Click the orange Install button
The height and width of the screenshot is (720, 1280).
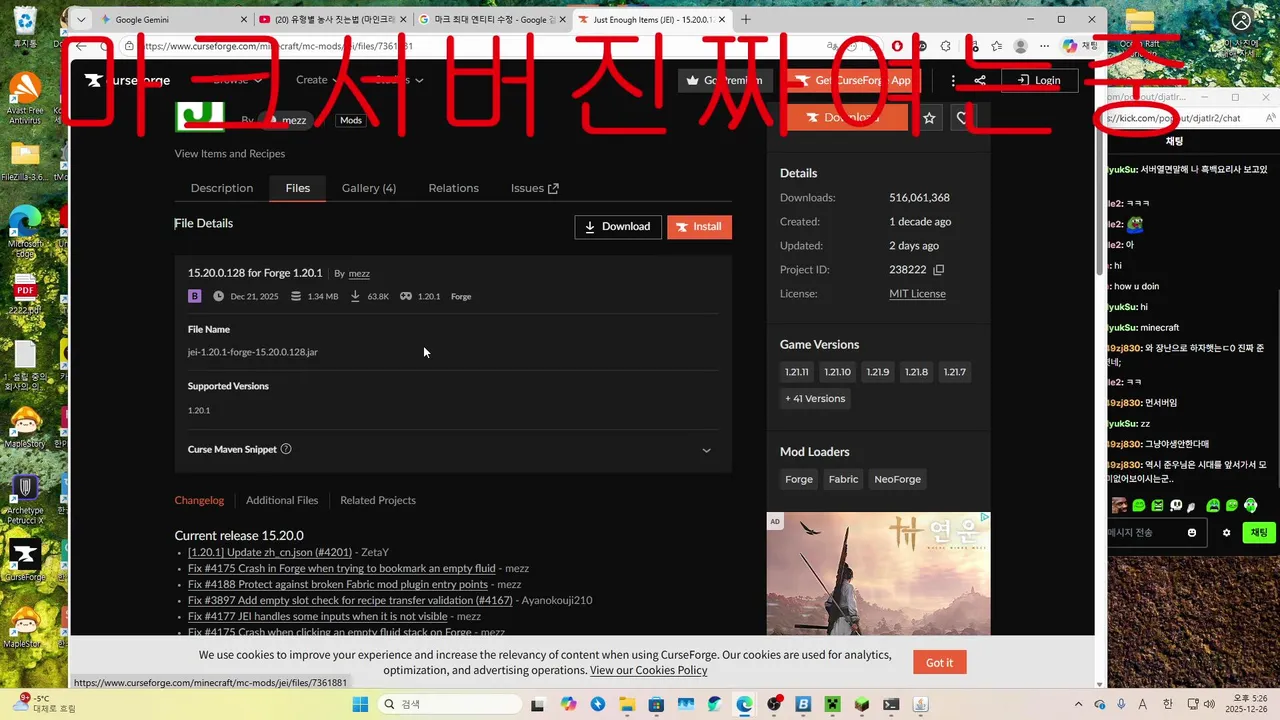click(x=699, y=227)
